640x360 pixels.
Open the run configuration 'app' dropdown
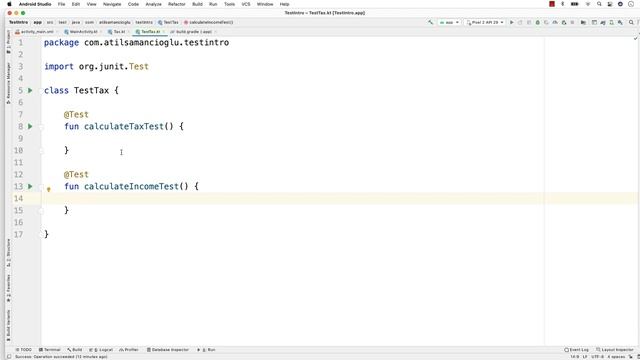coord(449,22)
